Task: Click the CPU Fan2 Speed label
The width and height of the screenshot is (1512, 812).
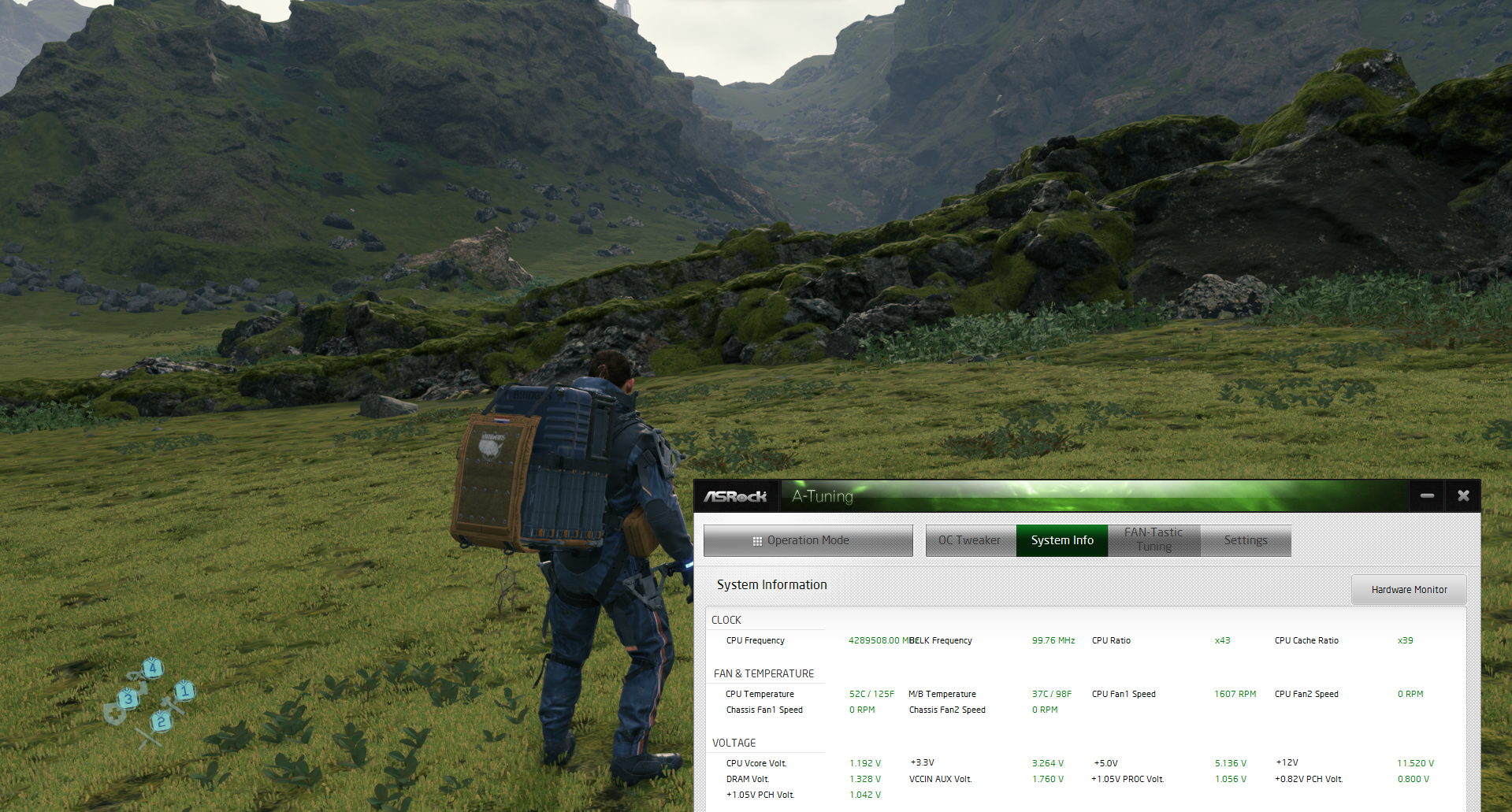Action: coord(1306,694)
